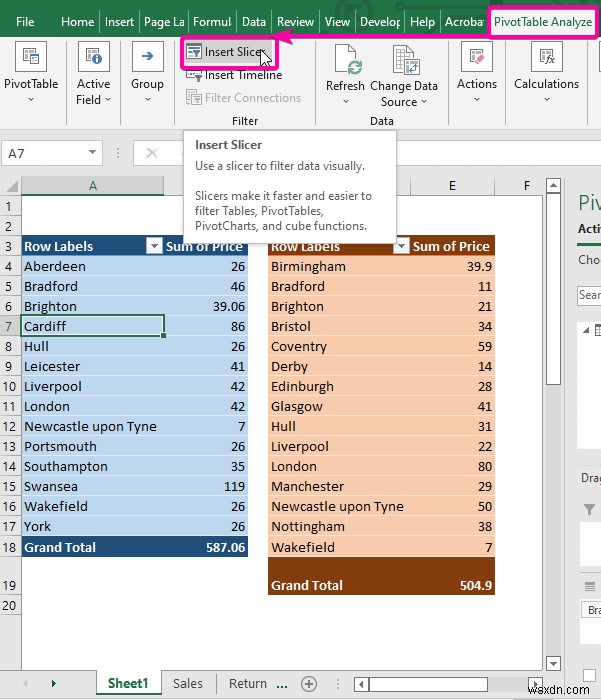Click Sum of Price header in orange table
Image resolution: width=601 pixels, height=700 pixels.
[x=451, y=246]
